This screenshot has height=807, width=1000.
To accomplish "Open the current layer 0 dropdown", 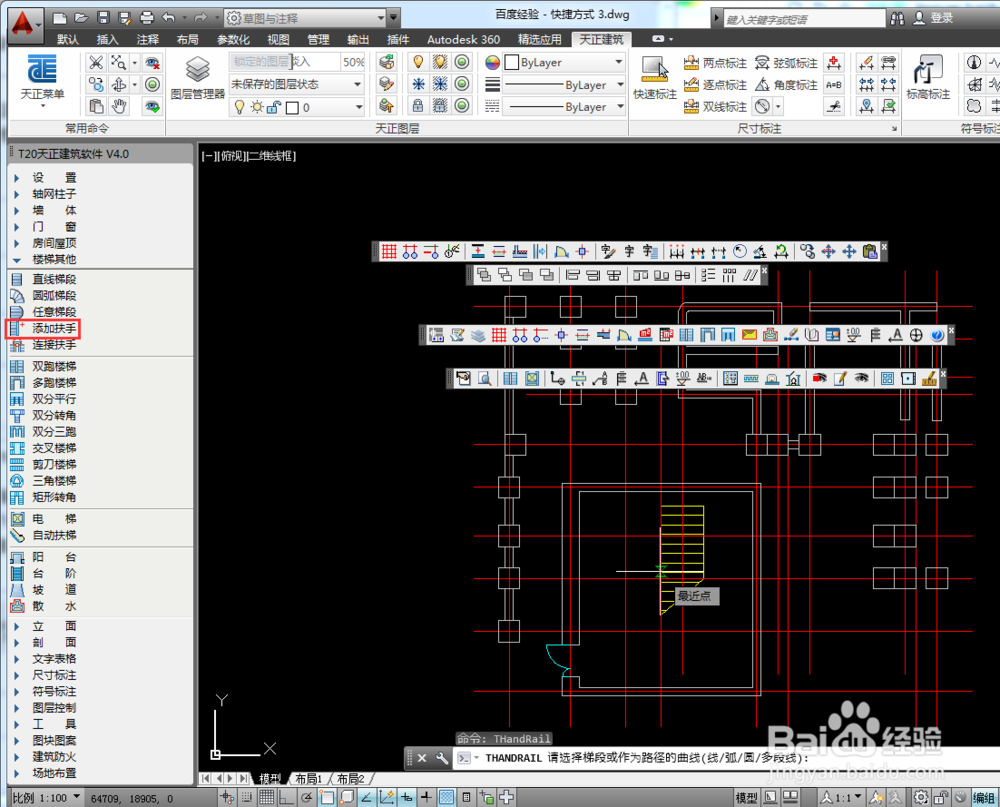I will (x=297, y=107).
